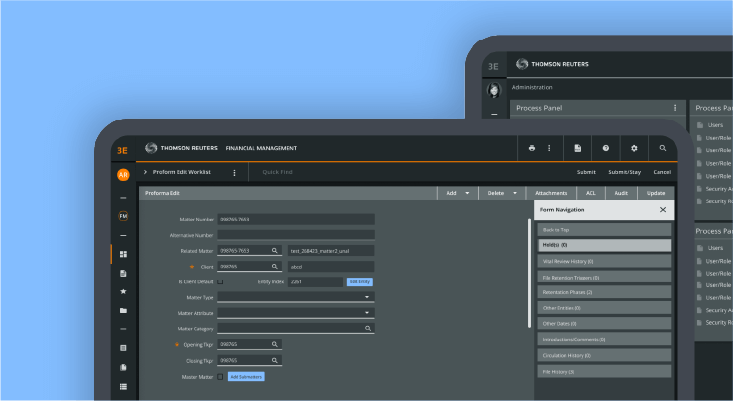Select the FM module icon in the sidebar

tap(123, 216)
